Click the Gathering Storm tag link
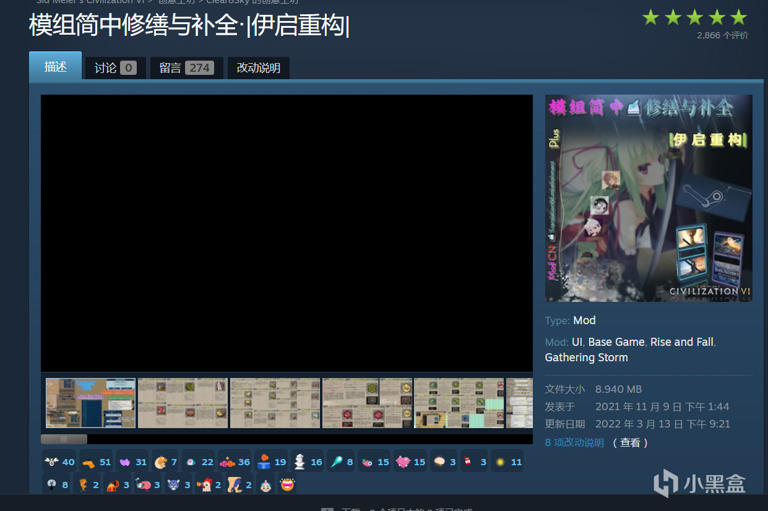The height and width of the screenshot is (511, 768). pos(586,358)
